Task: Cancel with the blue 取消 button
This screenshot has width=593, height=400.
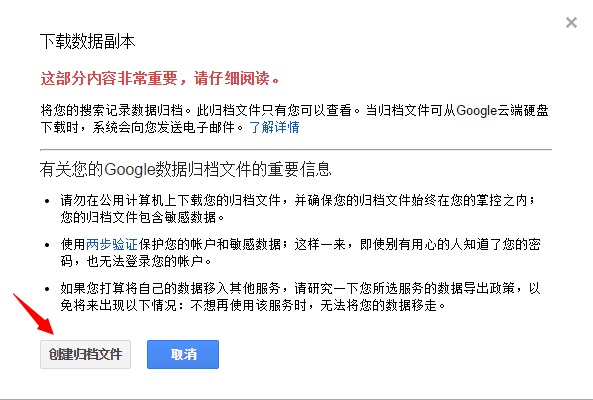Action: tap(183, 354)
